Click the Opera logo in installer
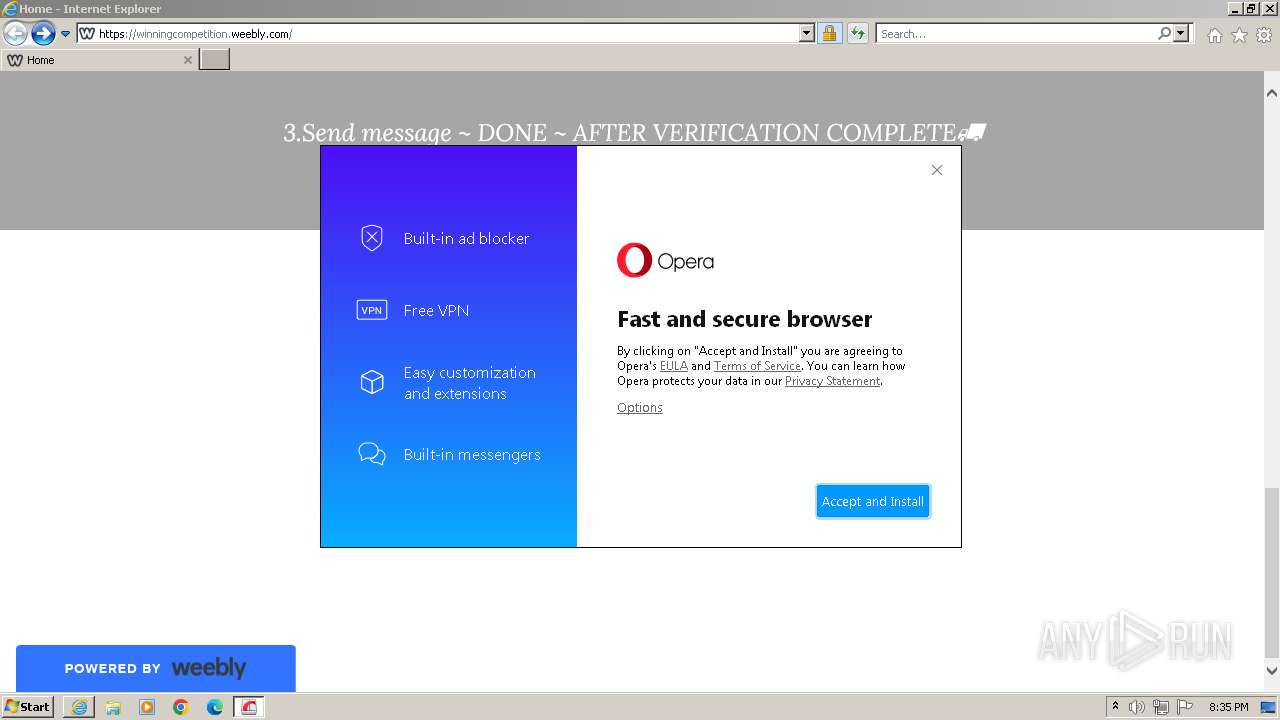 (665, 261)
